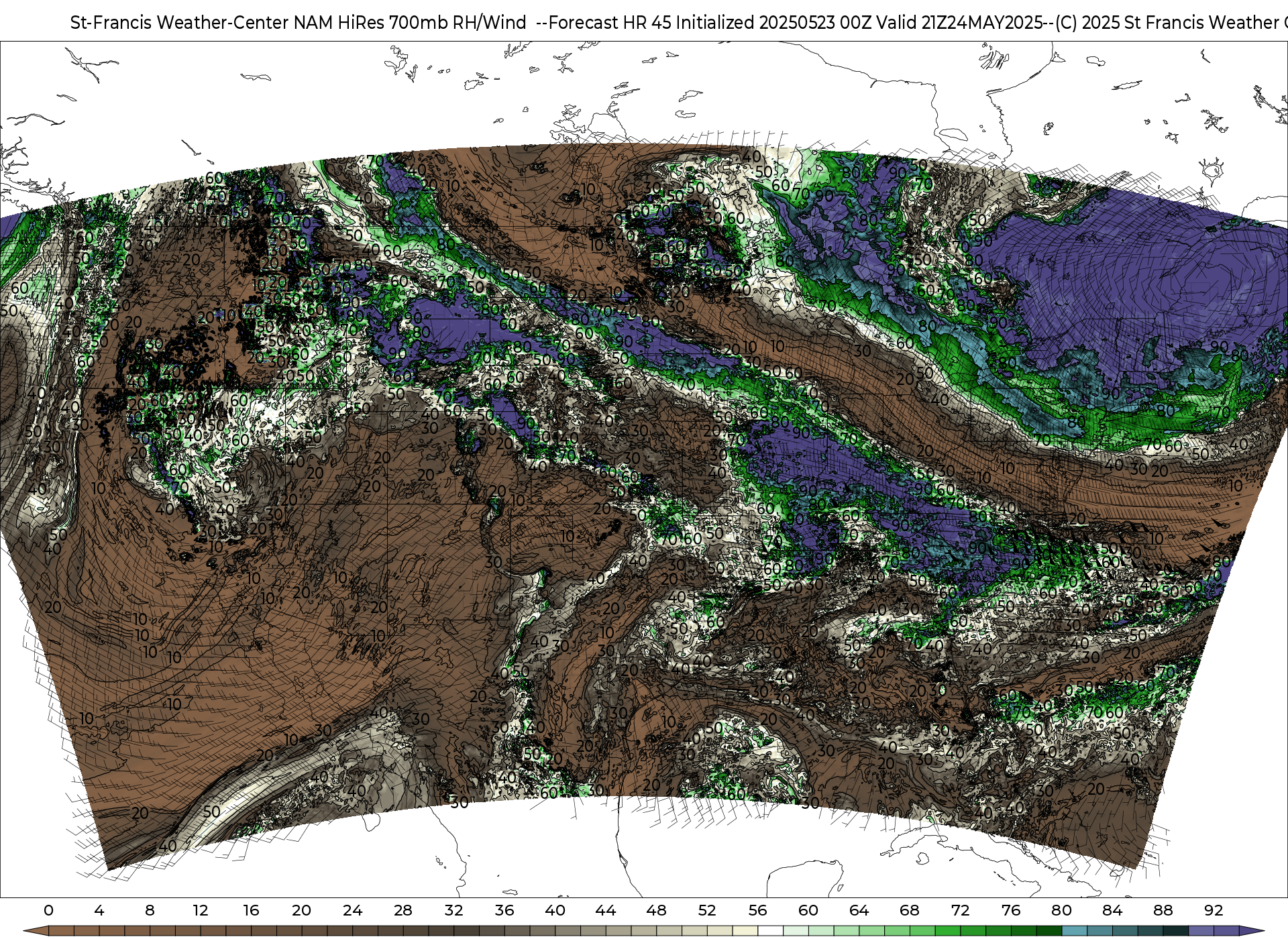Click the colorbar label 60
1288x939 pixels.
pos(808,910)
